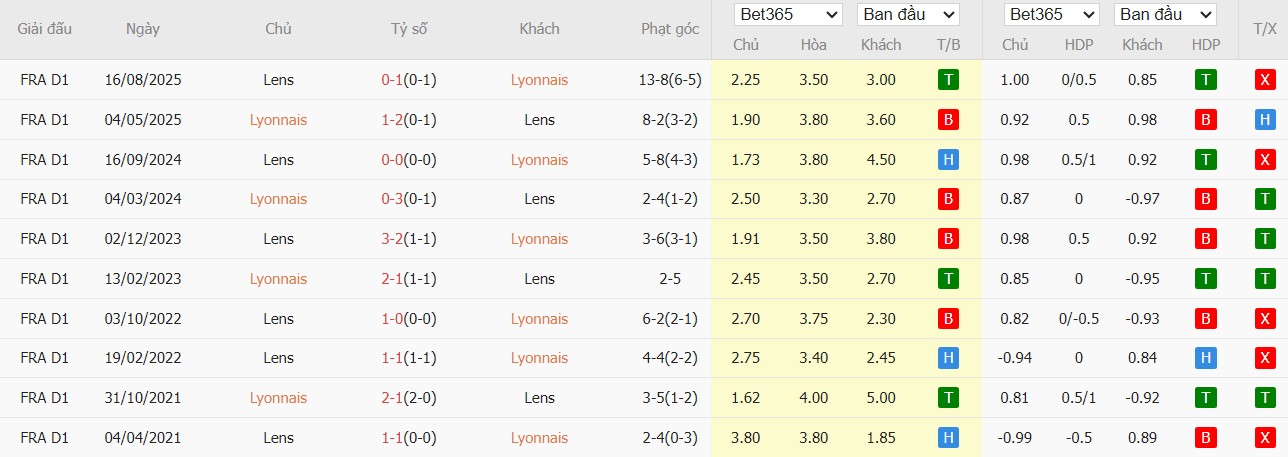This screenshot has height=457, width=1288.
Task: Click the 3-2(1-1) score on 02/12/2023
Action: click(408, 239)
